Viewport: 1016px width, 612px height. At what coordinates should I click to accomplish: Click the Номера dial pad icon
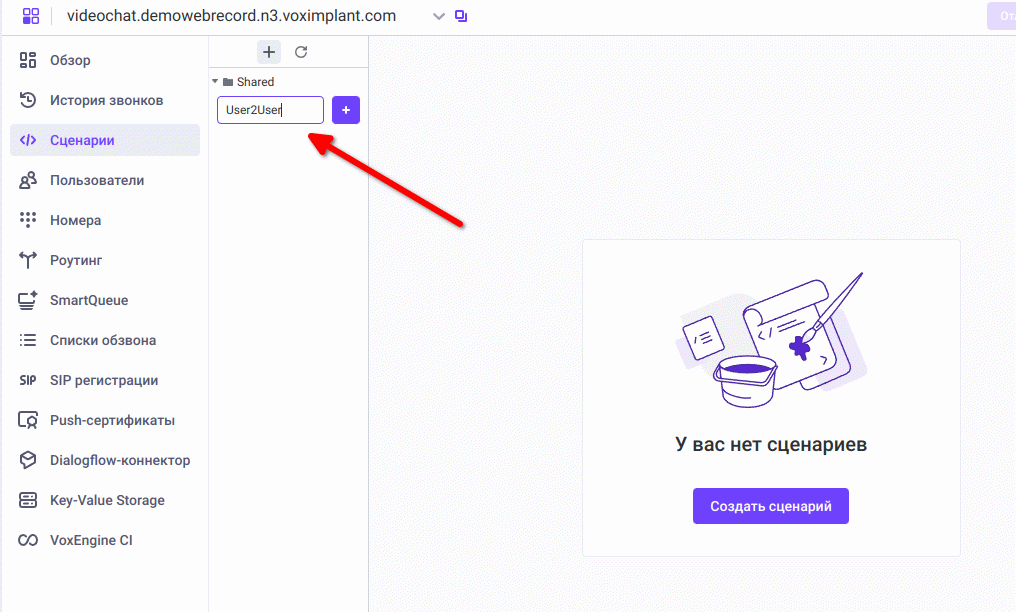click(x=28, y=220)
